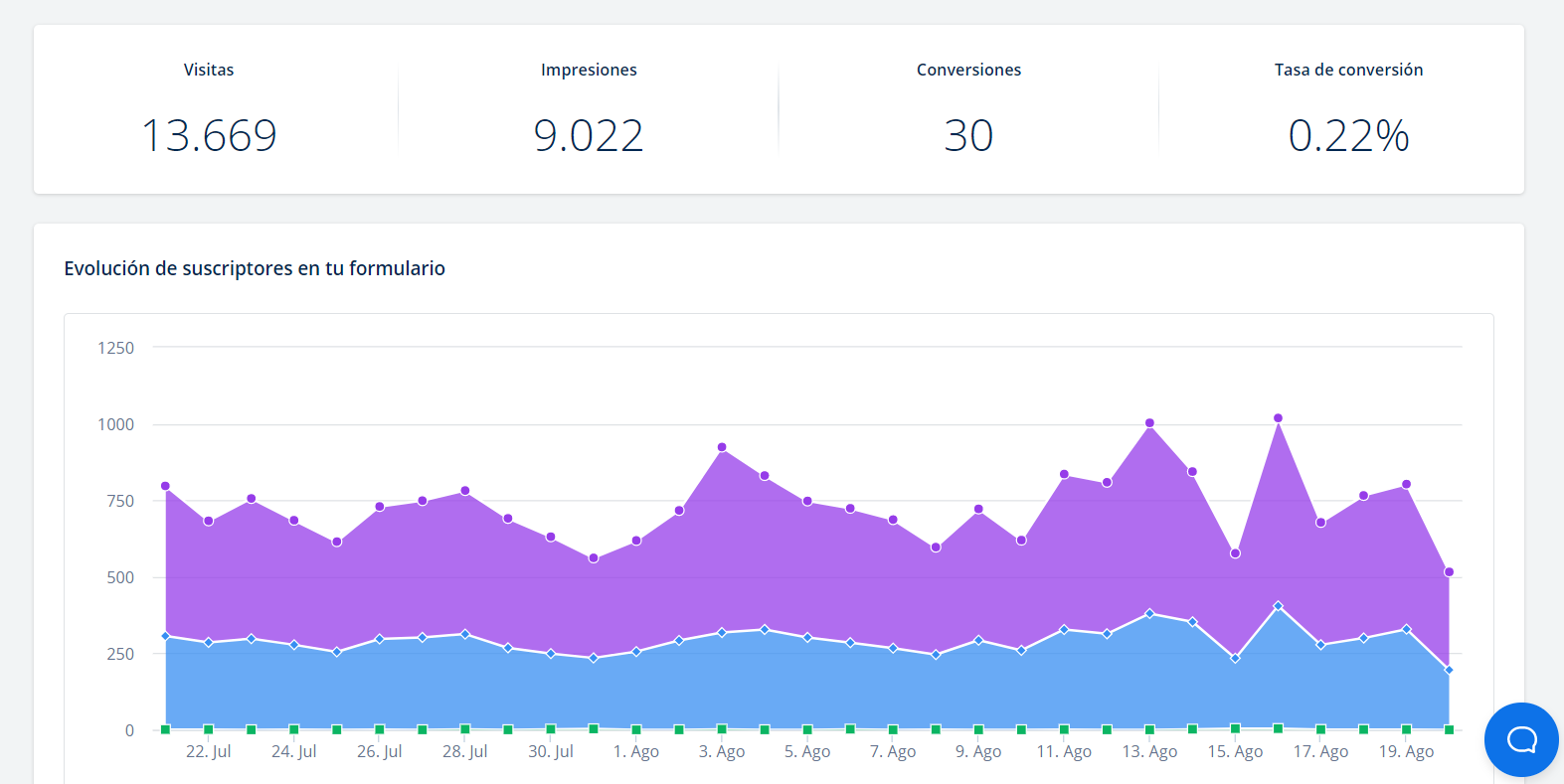Click the last blue diamond point on the right

pyautogui.click(x=1449, y=670)
